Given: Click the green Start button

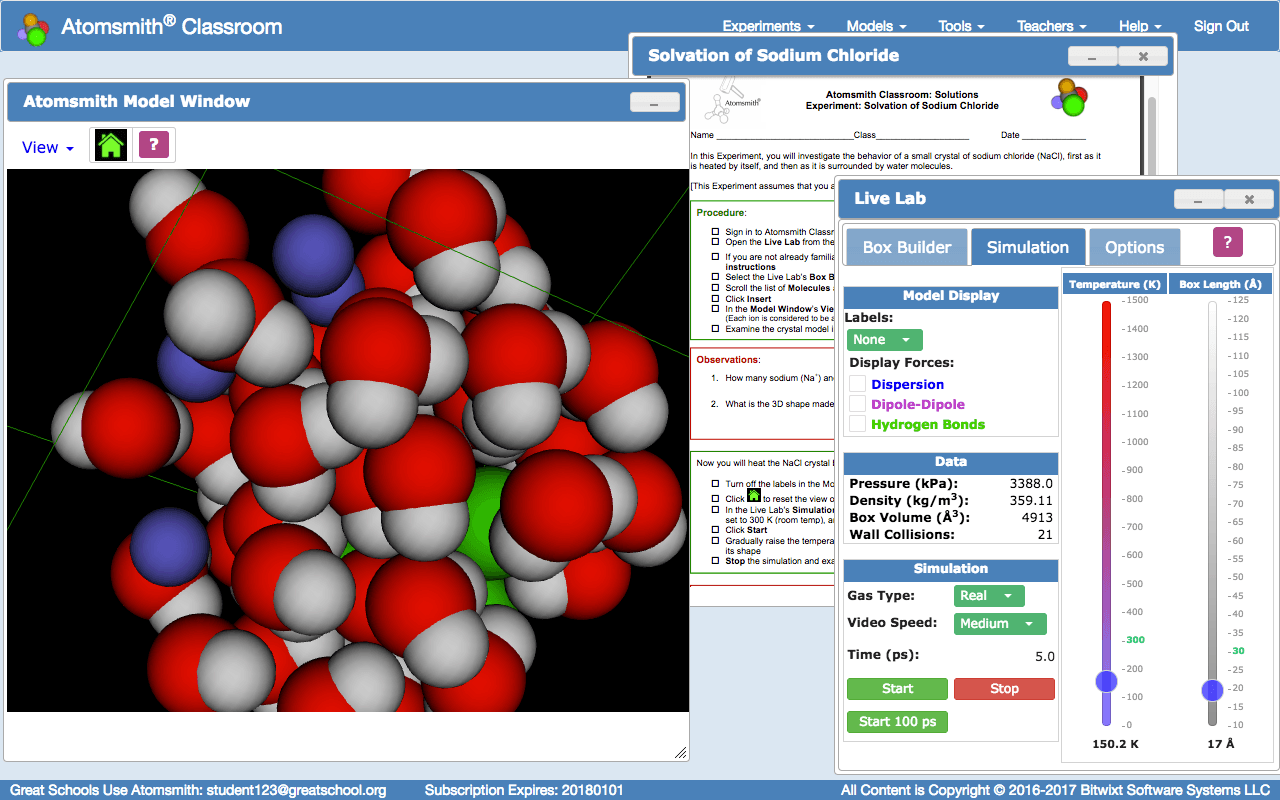Looking at the screenshot, I should (x=897, y=689).
